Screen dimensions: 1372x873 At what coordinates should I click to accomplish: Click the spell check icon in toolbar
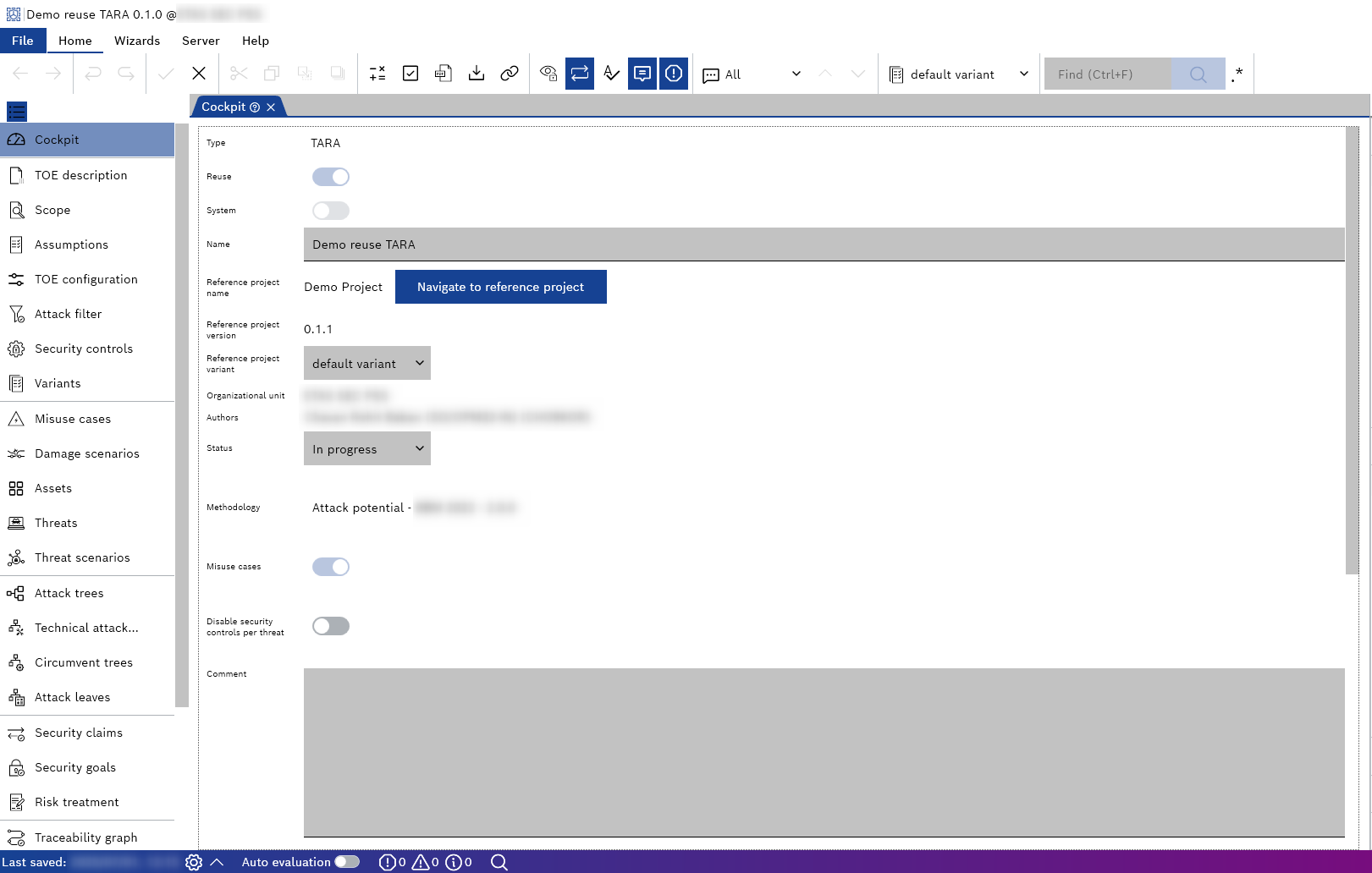pos(611,74)
